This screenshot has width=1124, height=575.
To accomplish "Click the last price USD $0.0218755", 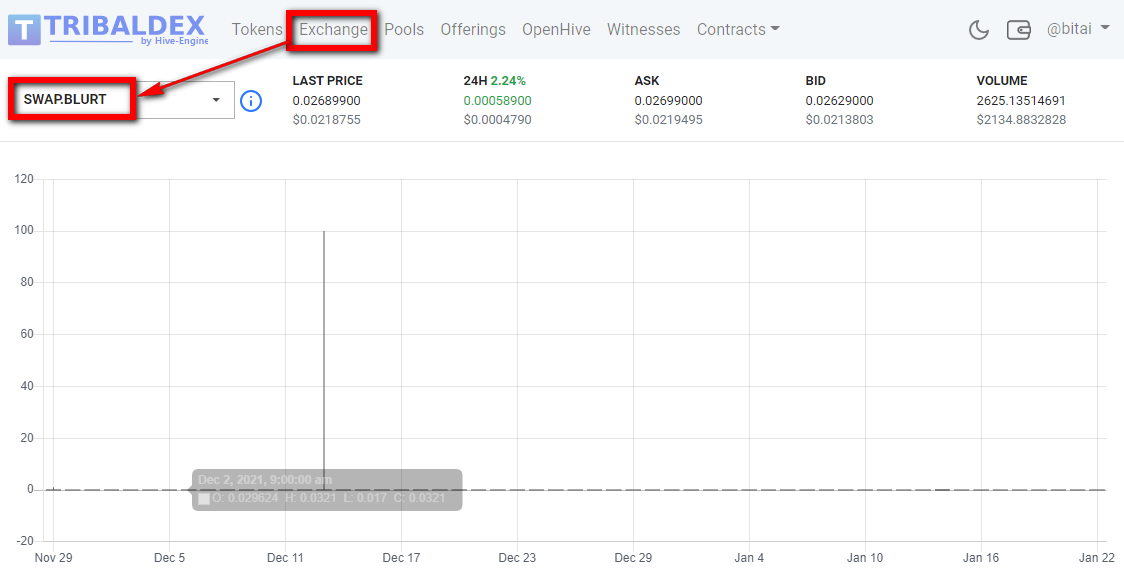I will coord(327,120).
